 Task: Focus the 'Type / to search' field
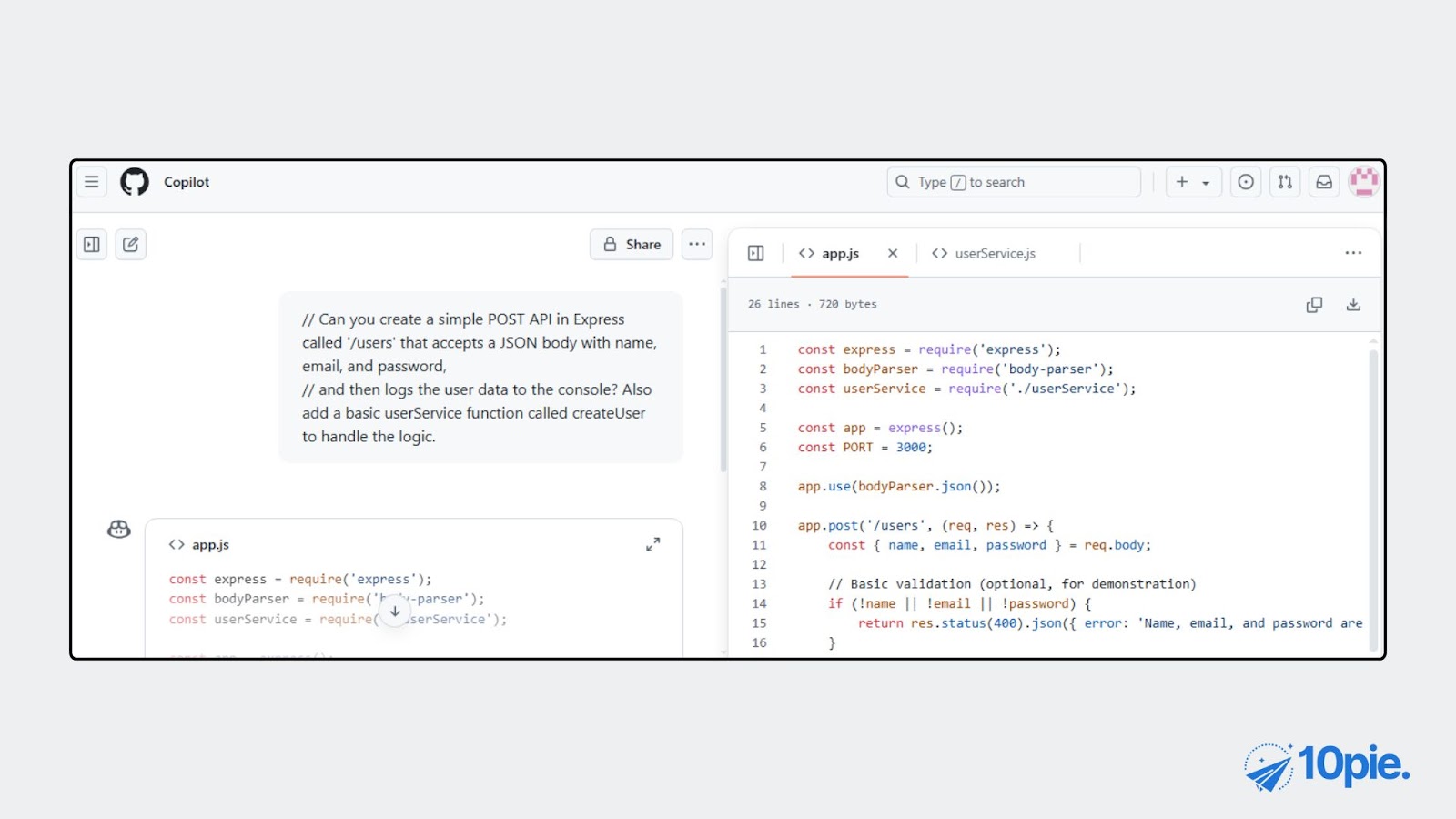click(1014, 182)
